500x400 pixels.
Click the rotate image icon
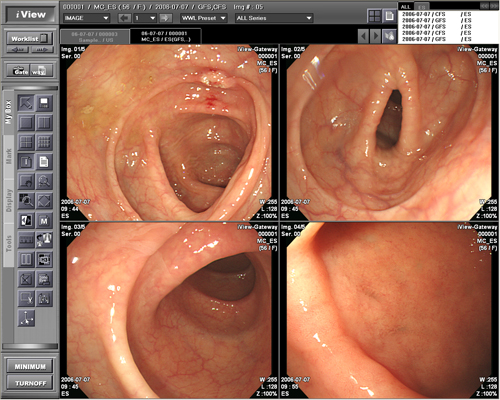click(x=44, y=240)
